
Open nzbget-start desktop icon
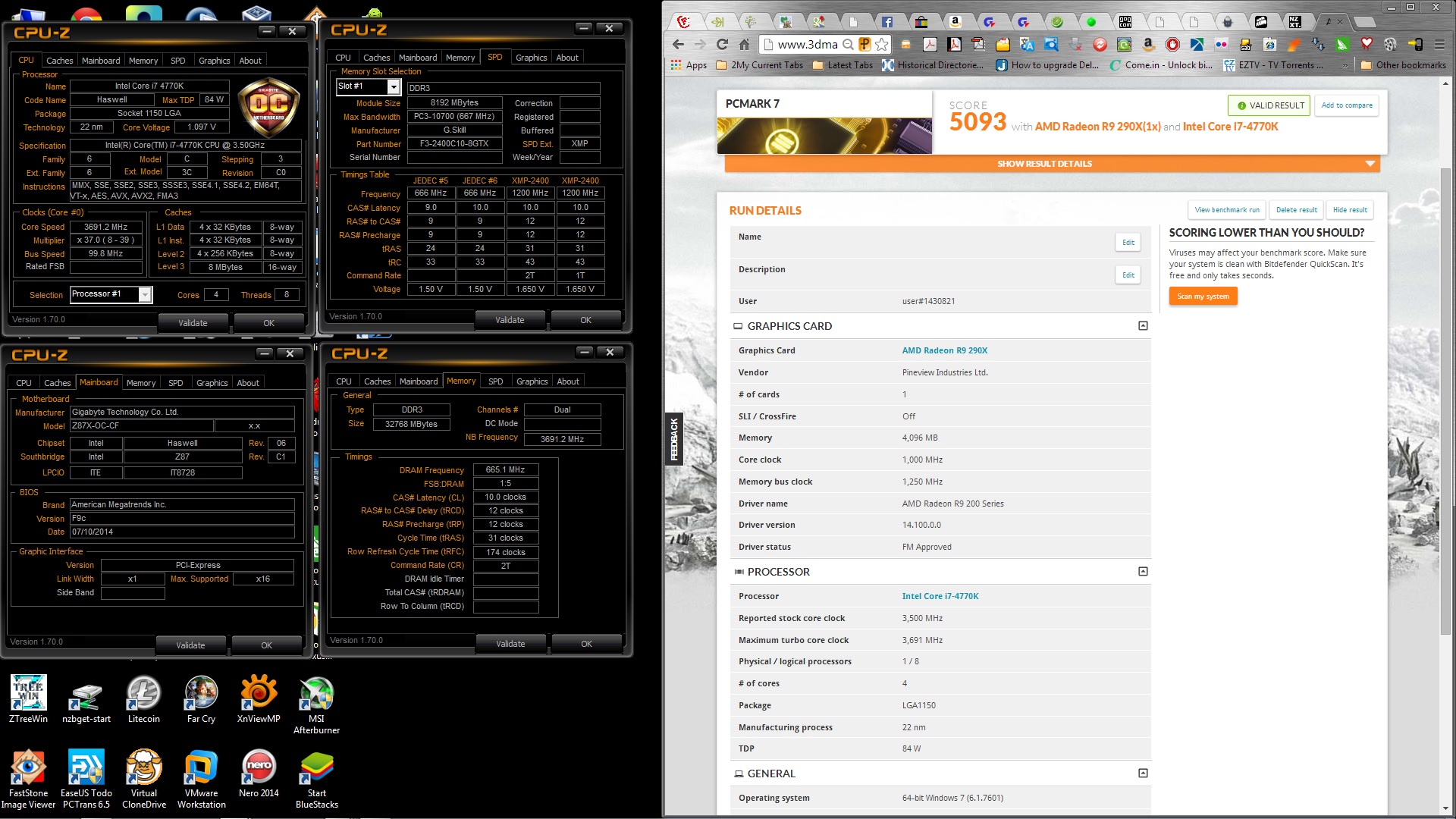point(86,699)
